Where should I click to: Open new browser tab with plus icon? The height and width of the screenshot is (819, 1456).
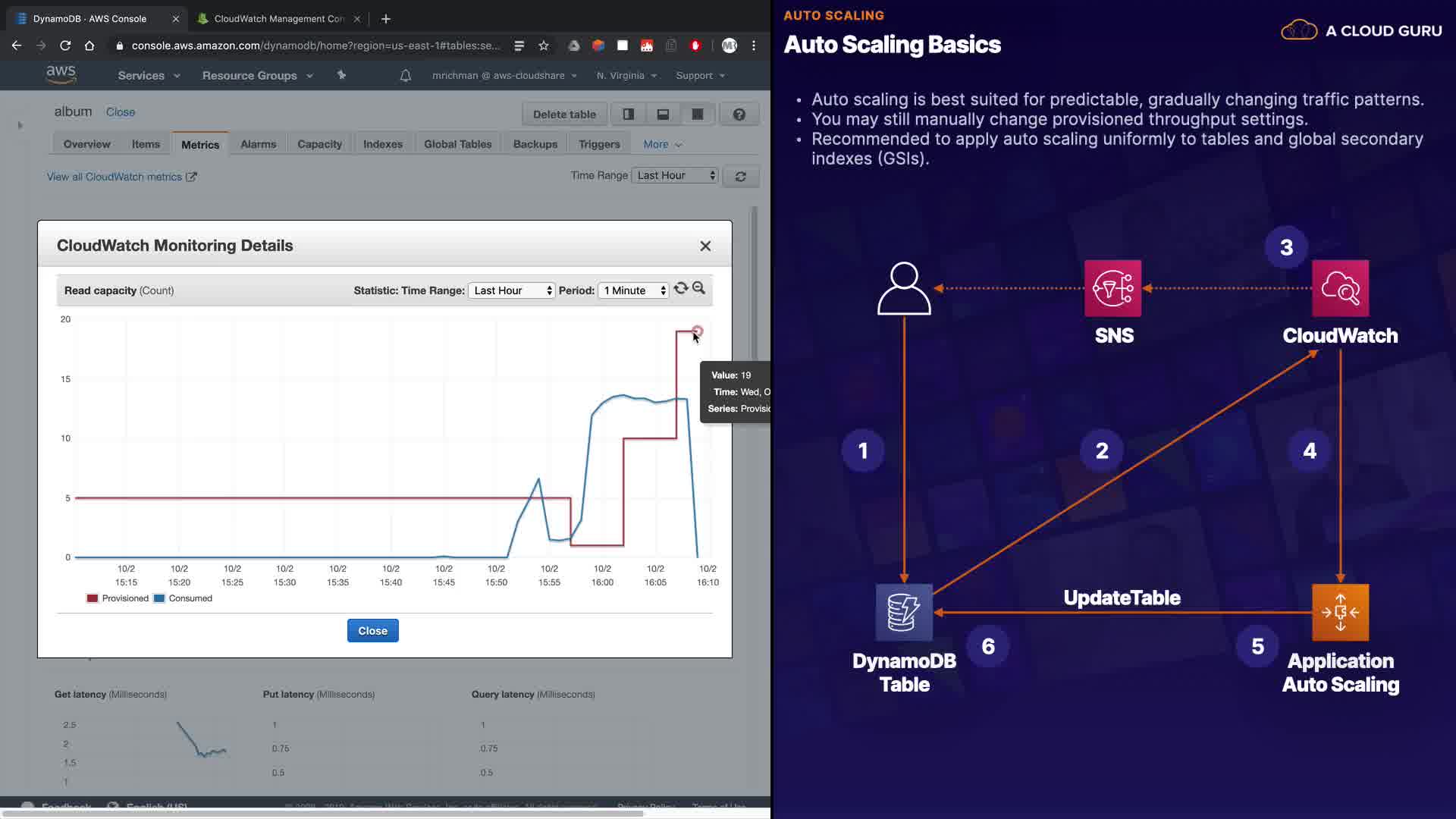coord(386,19)
